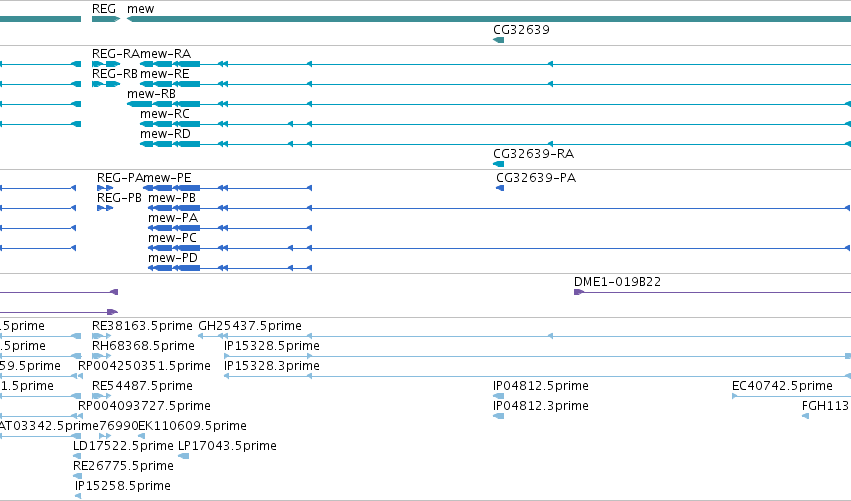The image size is (851, 501).
Task: Select the LD17522.5prime EST label
Action: pyautogui.click(x=123, y=446)
